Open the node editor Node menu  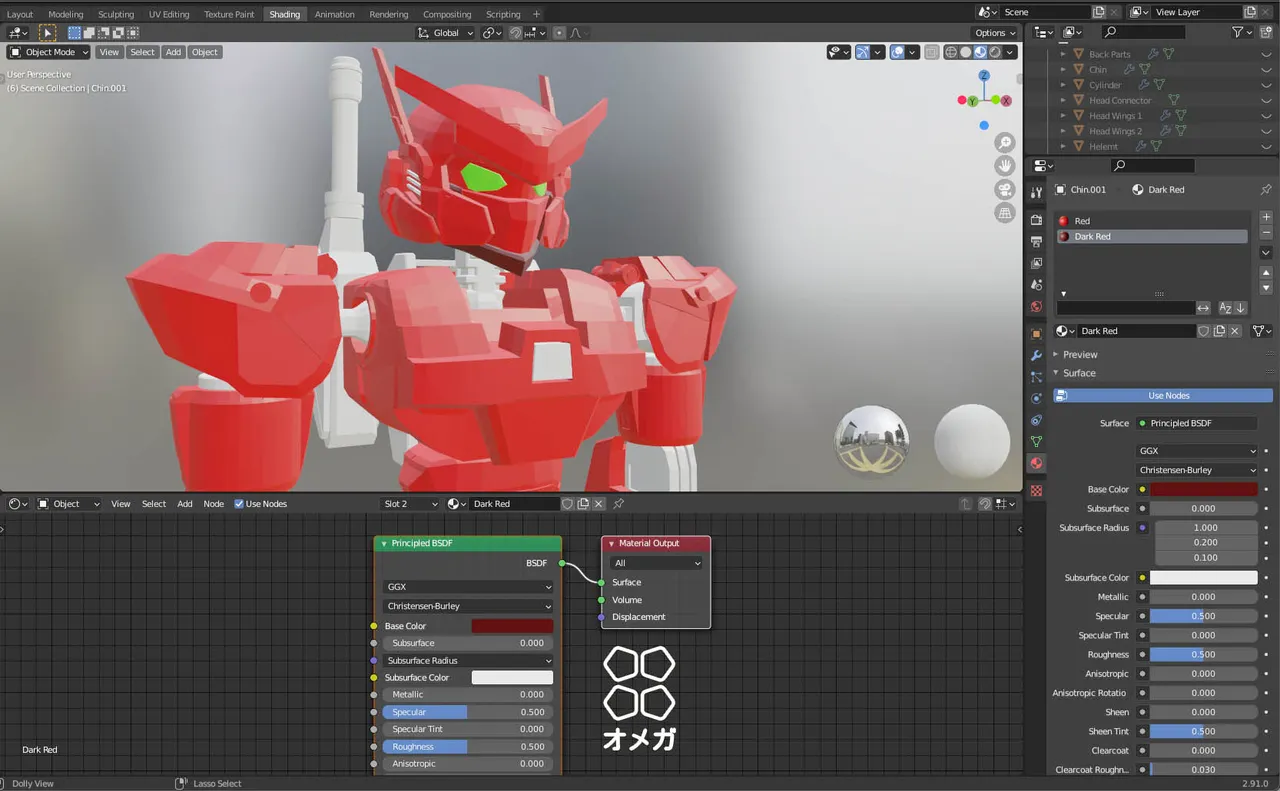[214, 504]
